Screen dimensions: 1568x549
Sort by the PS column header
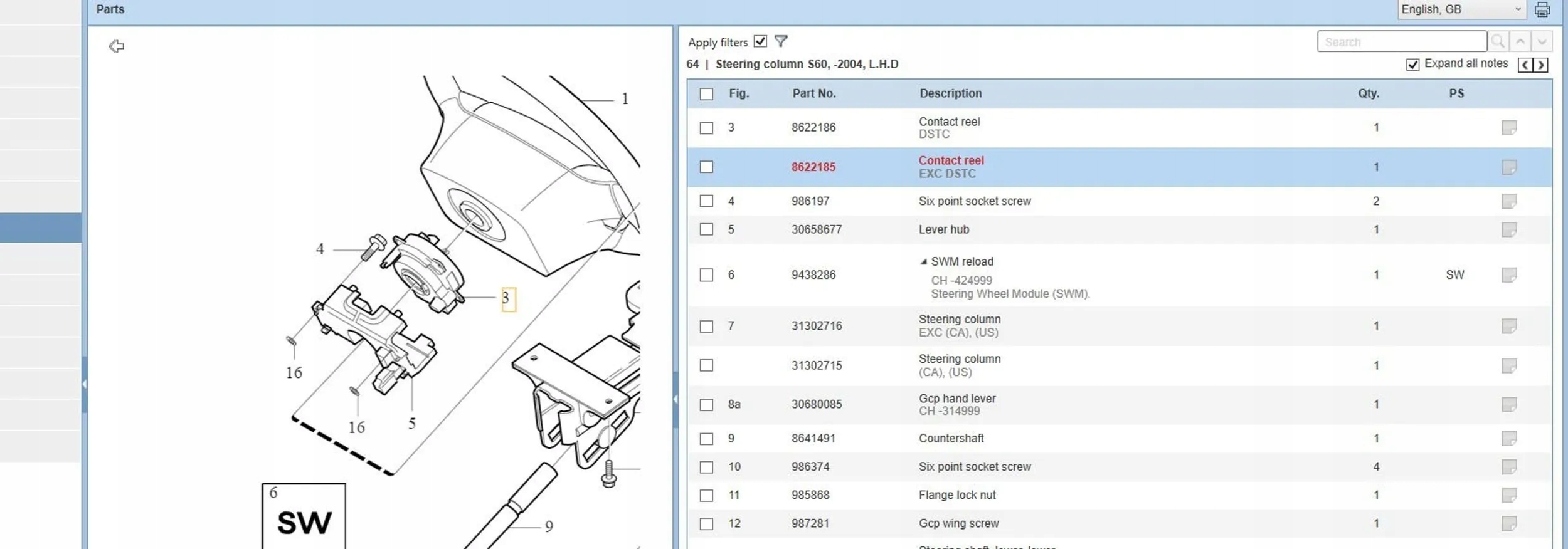(x=1456, y=93)
